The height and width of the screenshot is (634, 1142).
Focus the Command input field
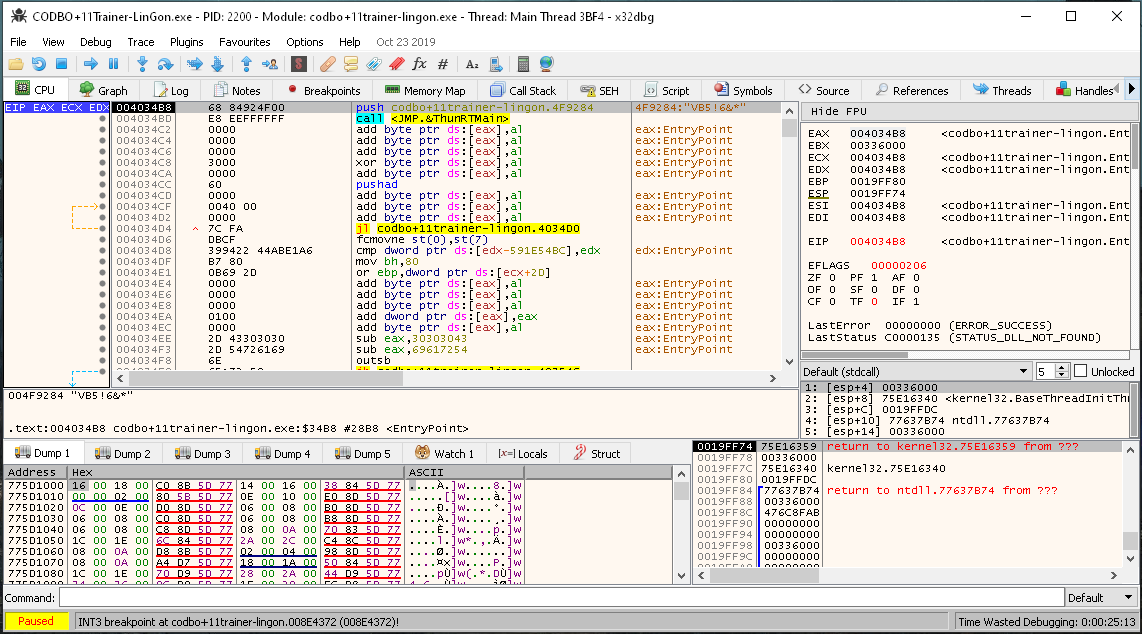(562, 598)
